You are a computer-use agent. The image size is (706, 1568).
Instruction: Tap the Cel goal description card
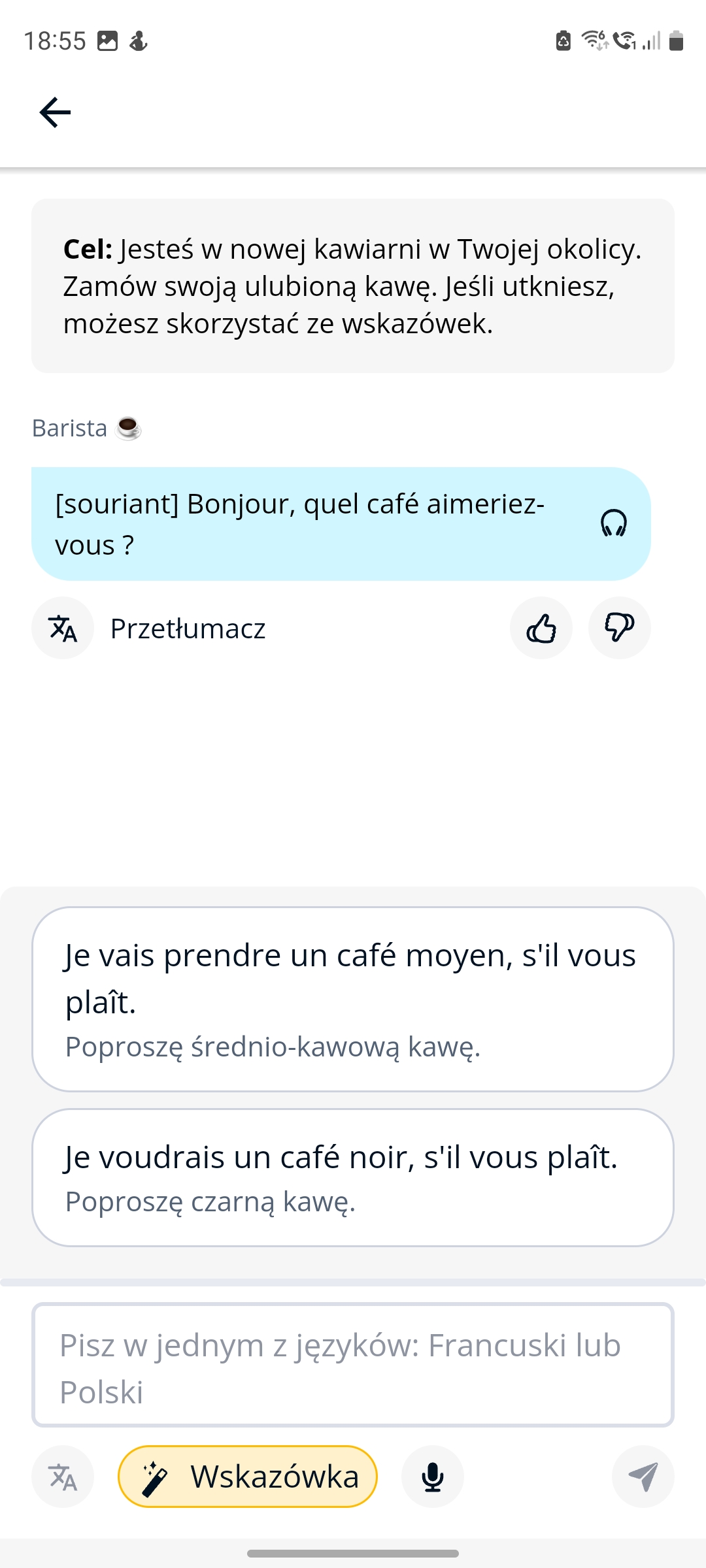click(x=353, y=286)
